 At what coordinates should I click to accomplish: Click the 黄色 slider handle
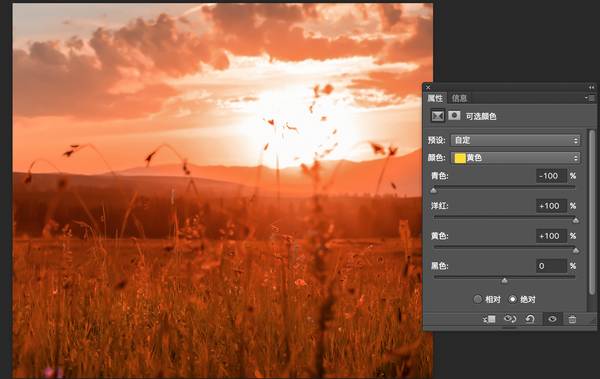(576, 250)
